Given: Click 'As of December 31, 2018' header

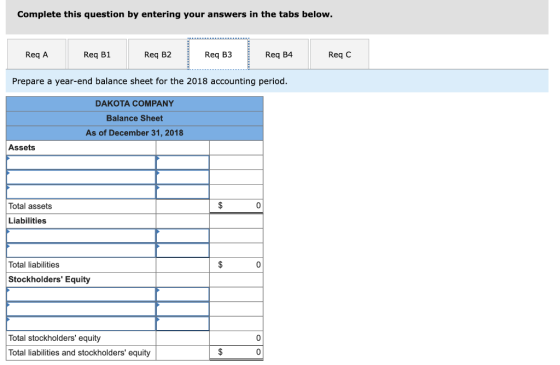Looking at the screenshot, I should click(x=135, y=133).
